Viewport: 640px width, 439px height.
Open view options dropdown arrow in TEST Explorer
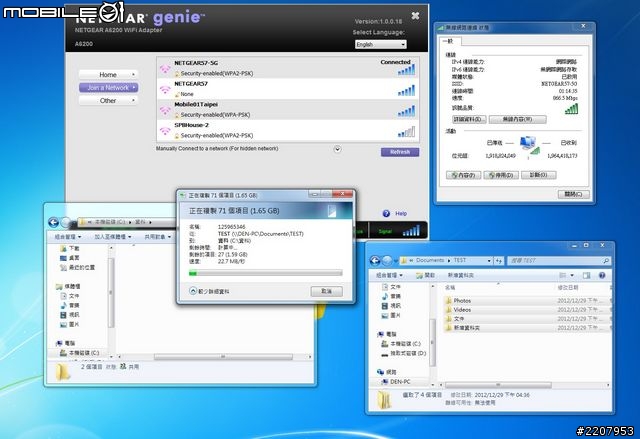pos(572,275)
